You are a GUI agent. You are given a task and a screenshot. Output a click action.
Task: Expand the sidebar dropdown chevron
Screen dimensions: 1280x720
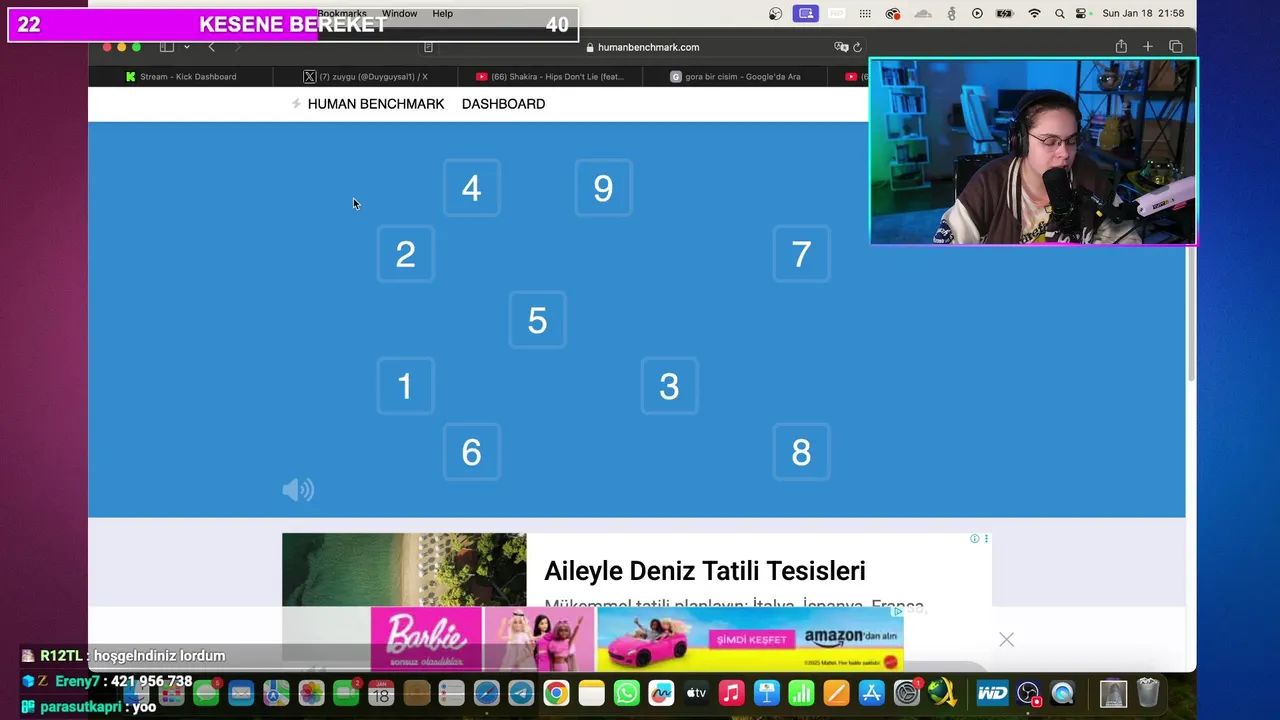pyautogui.click(x=186, y=47)
